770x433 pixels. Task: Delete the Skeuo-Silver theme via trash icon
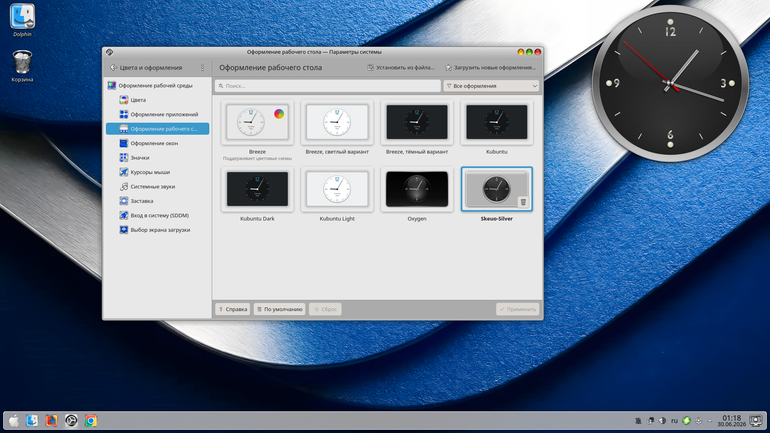click(523, 202)
